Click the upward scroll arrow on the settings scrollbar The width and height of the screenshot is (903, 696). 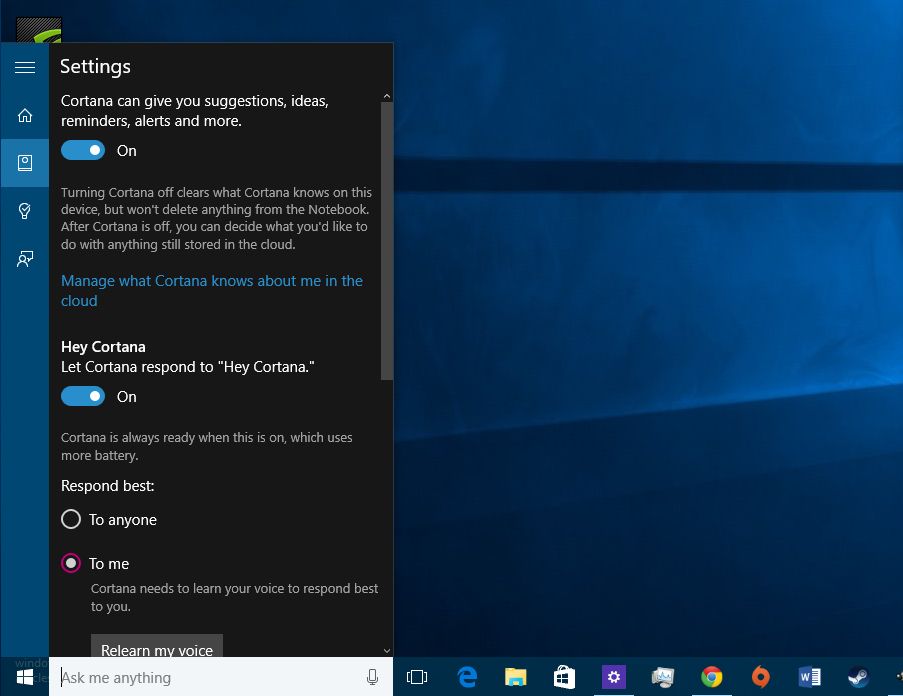pos(386,95)
